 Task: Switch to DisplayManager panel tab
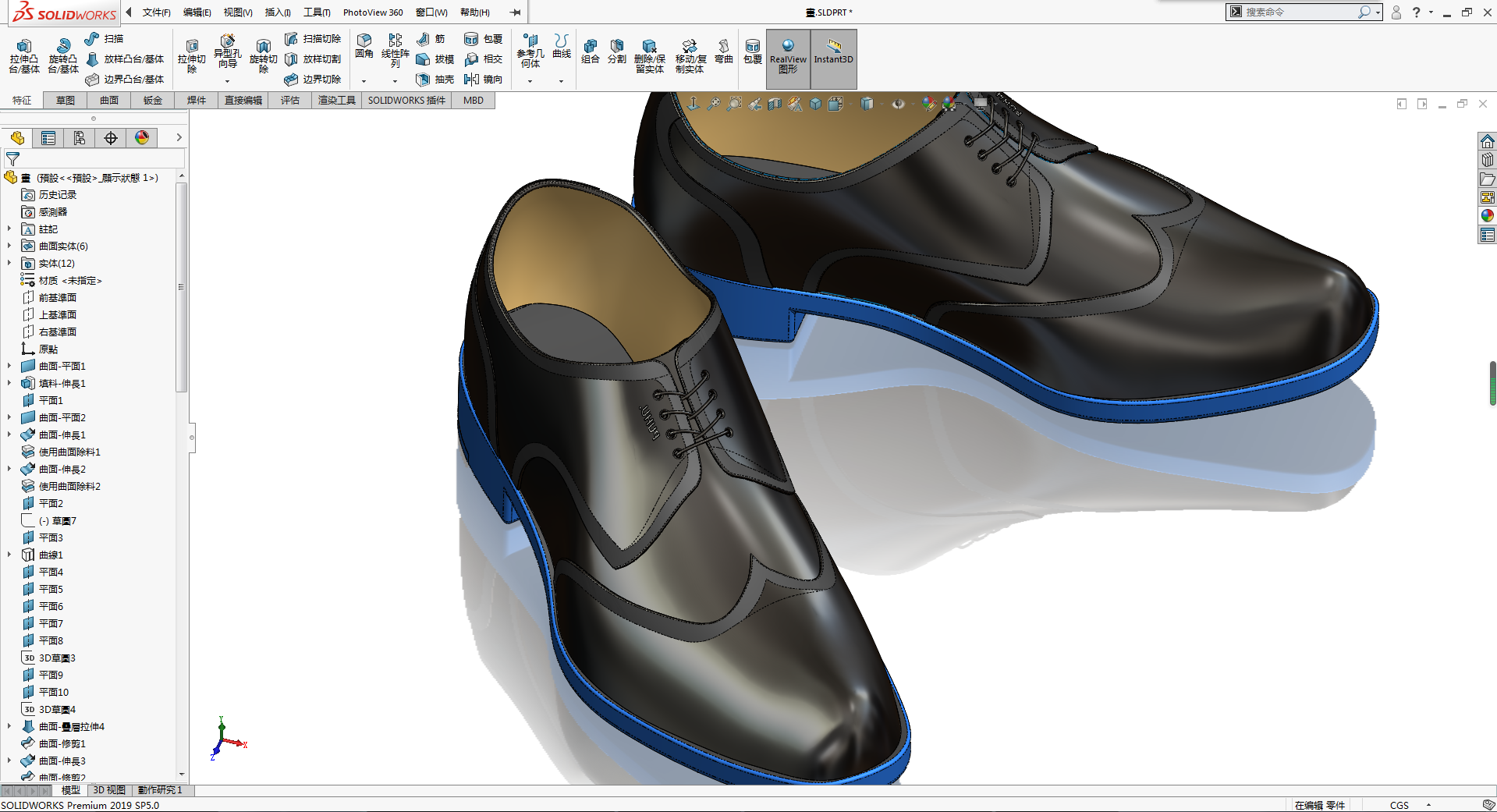[142, 138]
